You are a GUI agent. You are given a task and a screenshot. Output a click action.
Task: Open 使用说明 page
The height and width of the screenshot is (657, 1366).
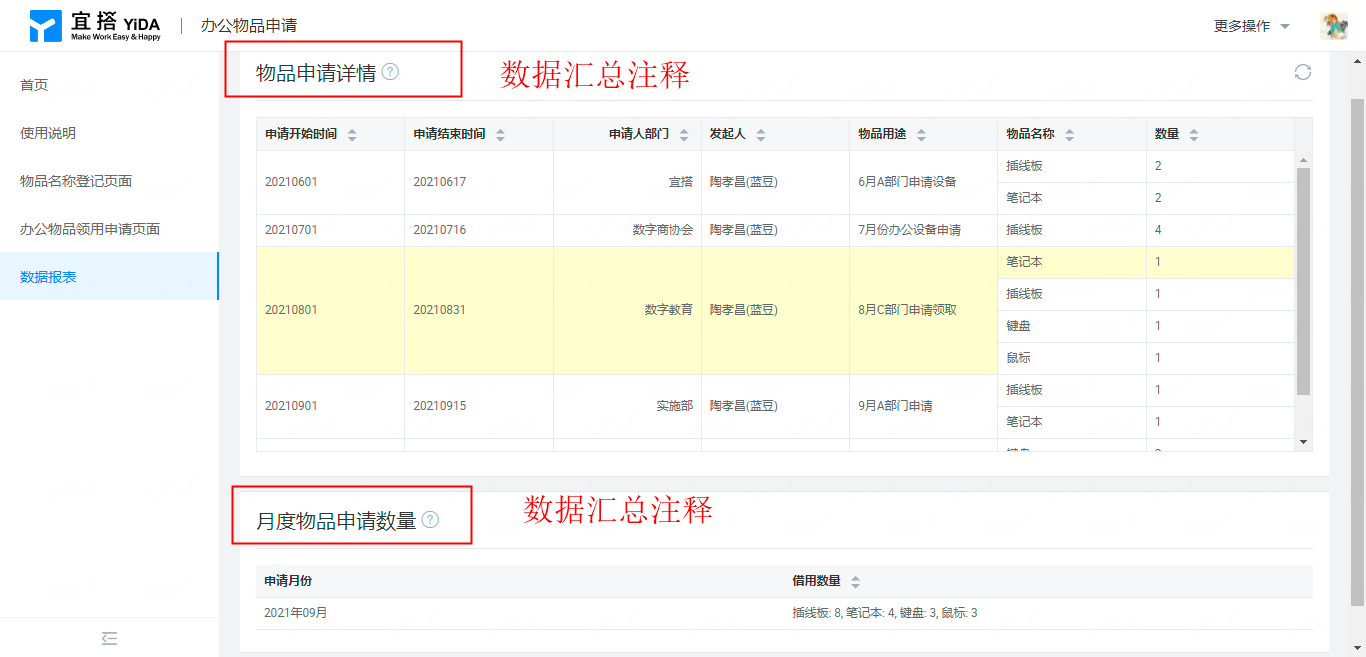[x=109, y=133]
